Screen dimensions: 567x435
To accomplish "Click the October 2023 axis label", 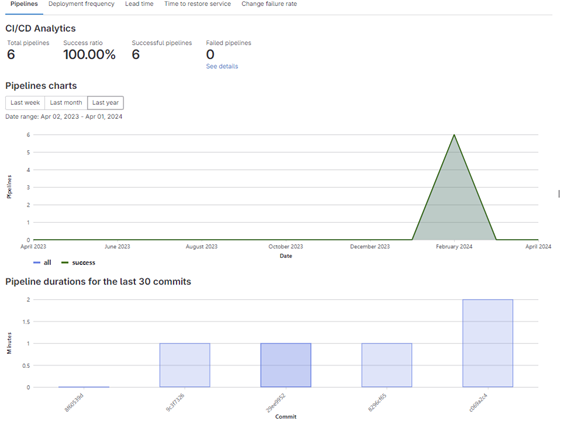I will click(x=286, y=247).
